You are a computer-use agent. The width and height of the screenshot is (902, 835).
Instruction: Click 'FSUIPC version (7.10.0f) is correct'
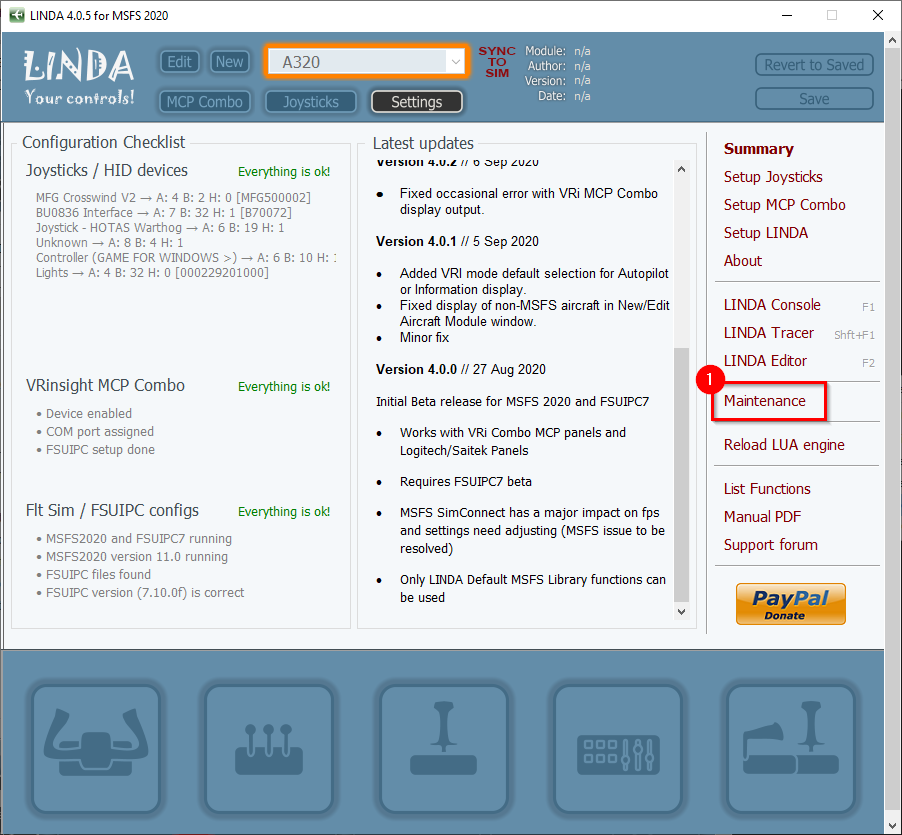click(x=140, y=592)
